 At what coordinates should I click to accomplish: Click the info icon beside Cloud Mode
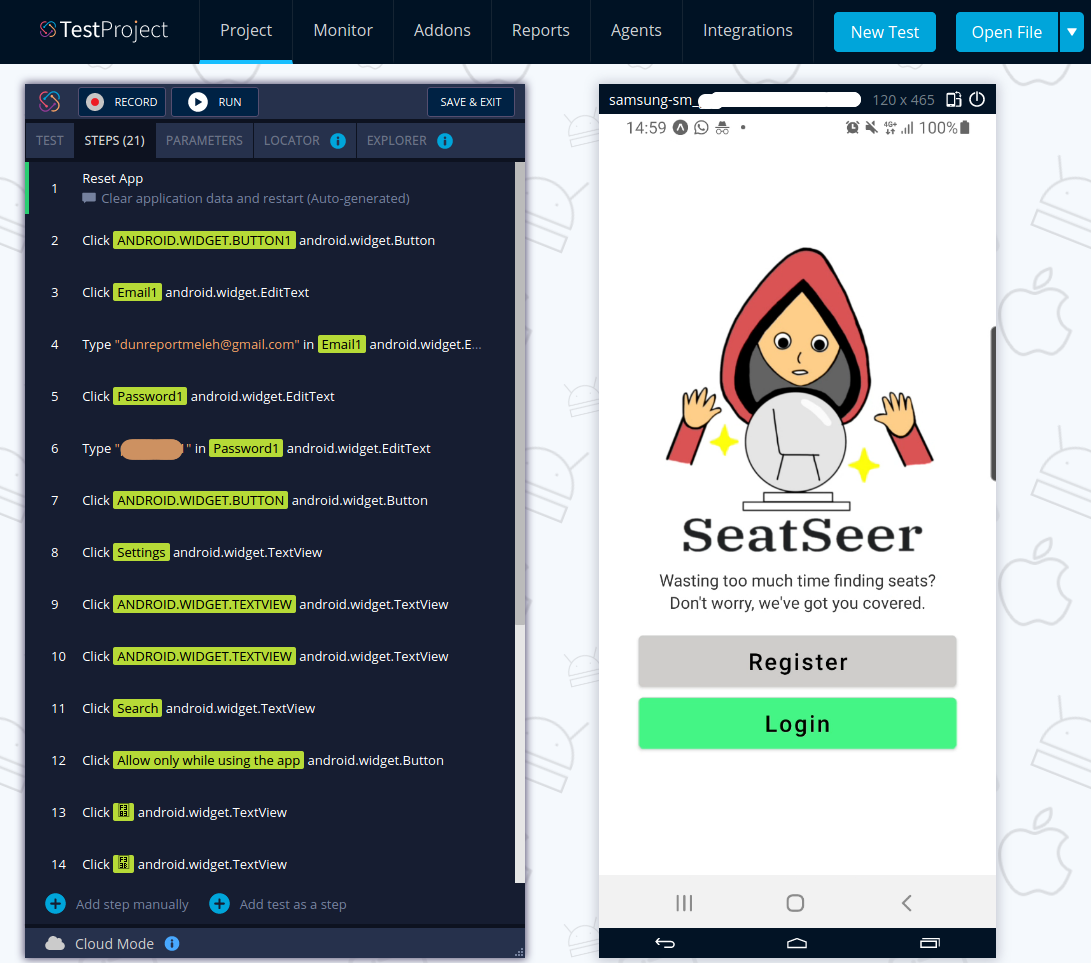[x=171, y=943]
